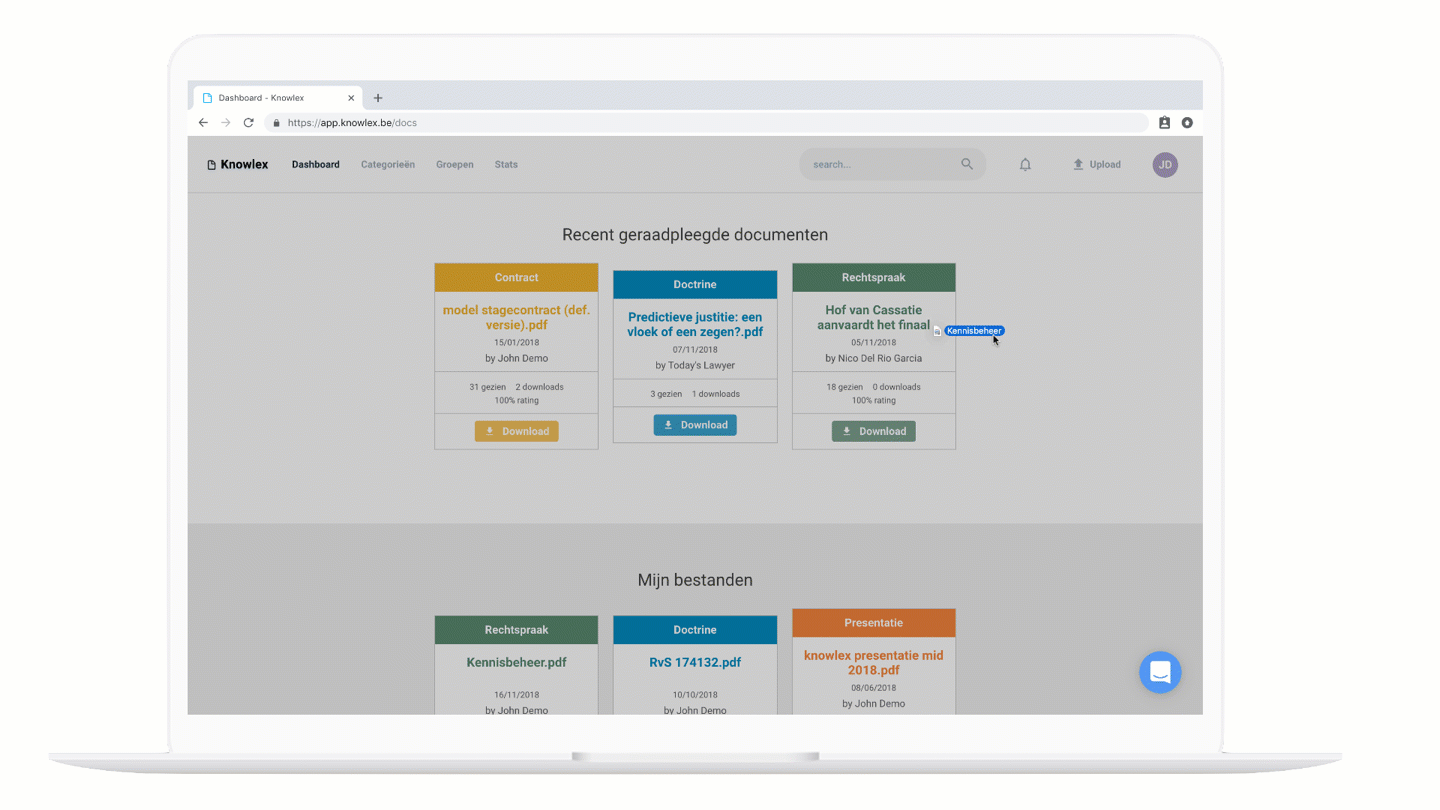This screenshot has width=1440, height=810.
Task: Click the orange Presentatie category header
Action: pyautogui.click(x=874, y=622)
